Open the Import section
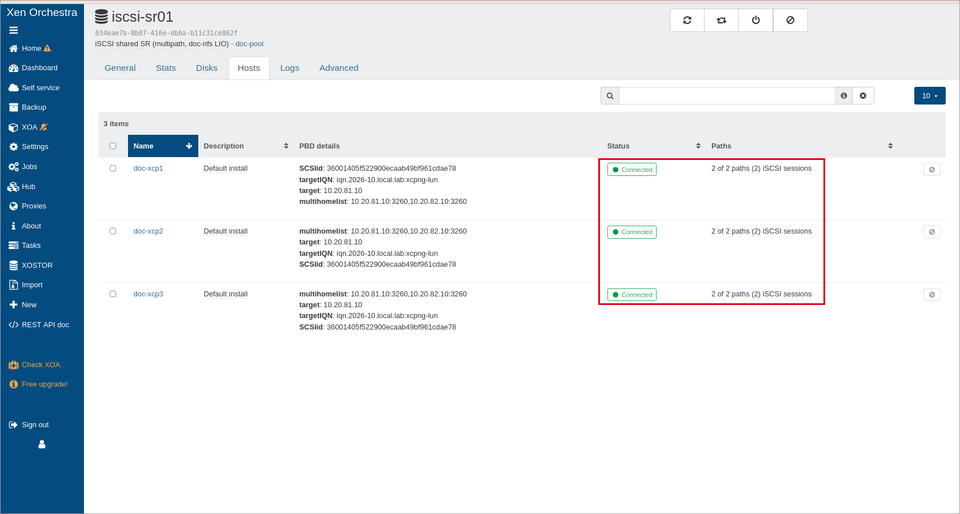This screenshot has width=960, height=514. click(26, 285)
